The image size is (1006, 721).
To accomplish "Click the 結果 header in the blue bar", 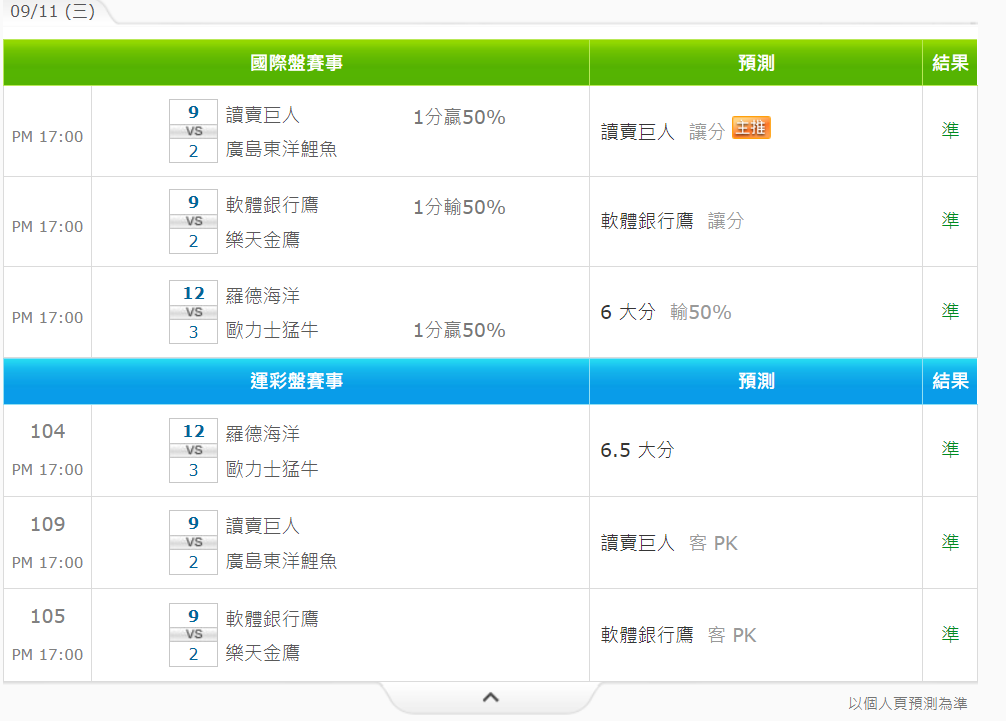I will pyautogui.click(x=950, y=381).
